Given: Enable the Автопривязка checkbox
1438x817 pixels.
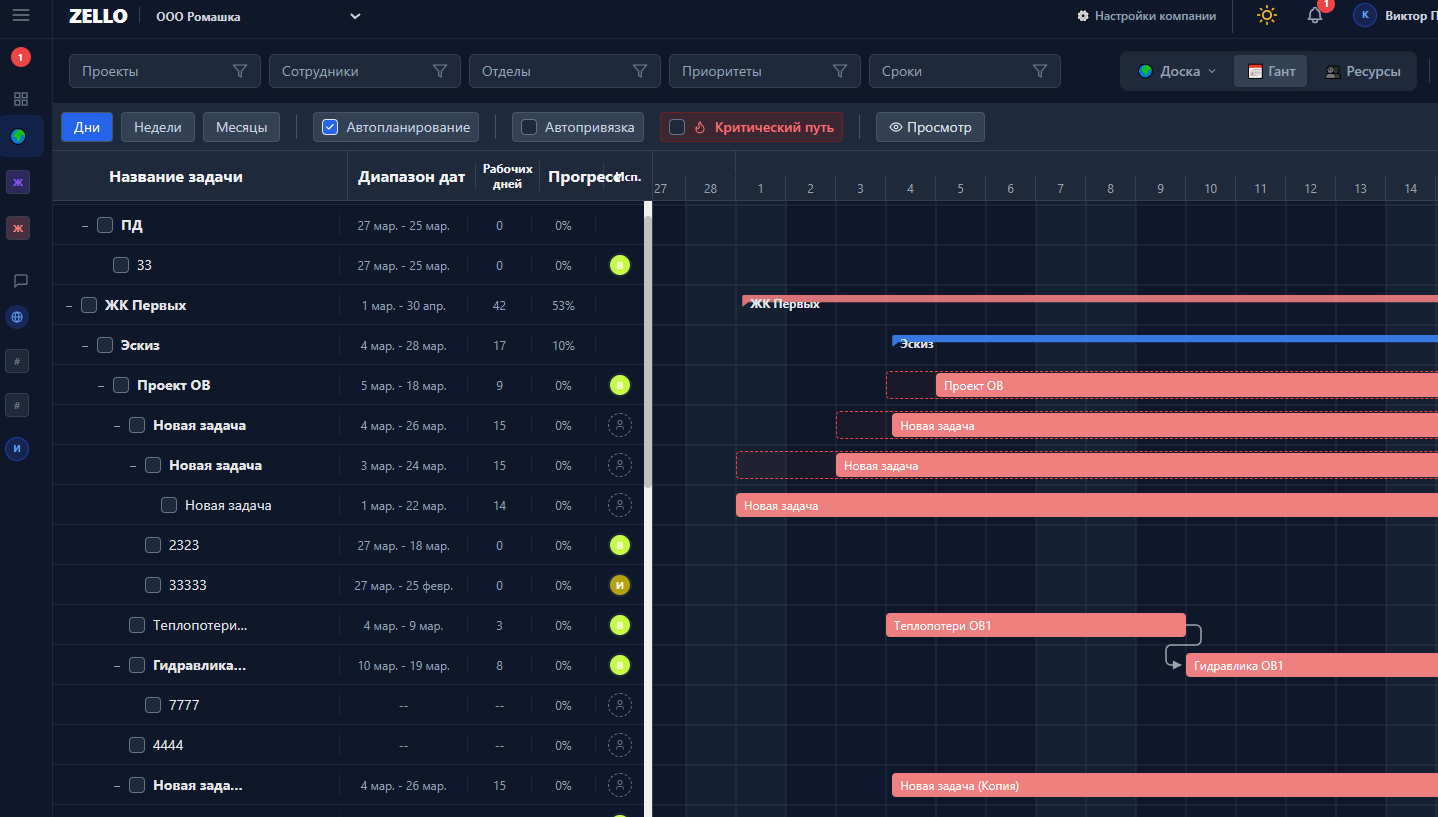Looking at the screenshot, I should [x=529, y=127].
